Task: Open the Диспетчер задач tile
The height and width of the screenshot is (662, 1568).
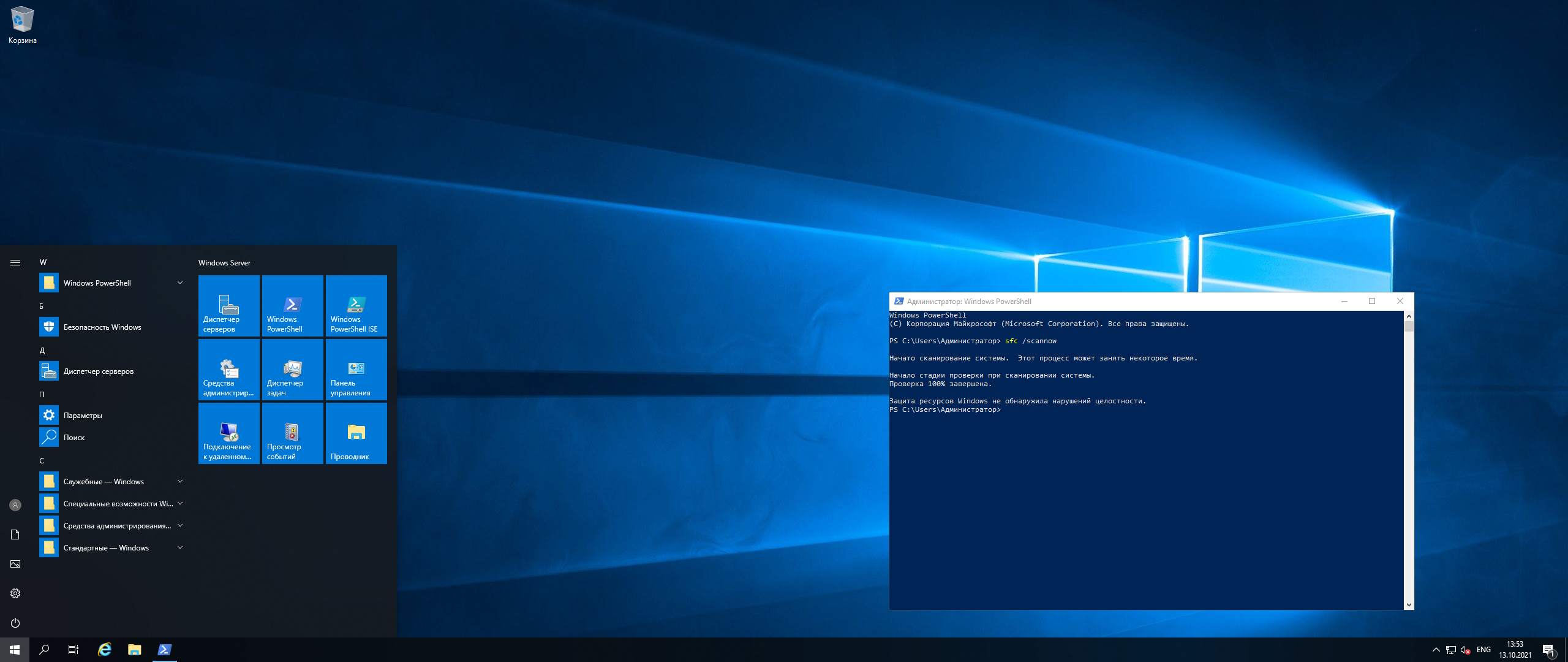Action: pos(293,369)
